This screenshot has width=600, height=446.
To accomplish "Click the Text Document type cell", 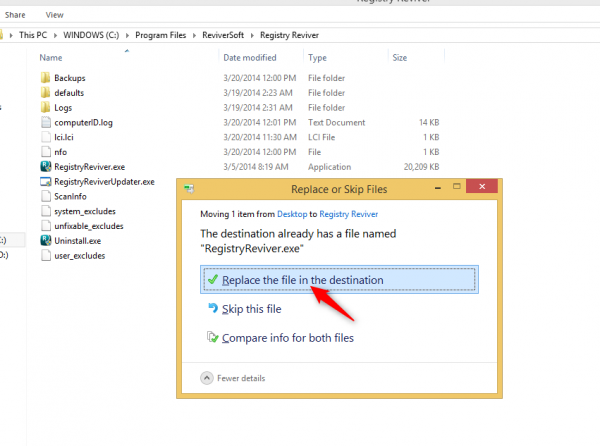I will (x=337, y=122).
